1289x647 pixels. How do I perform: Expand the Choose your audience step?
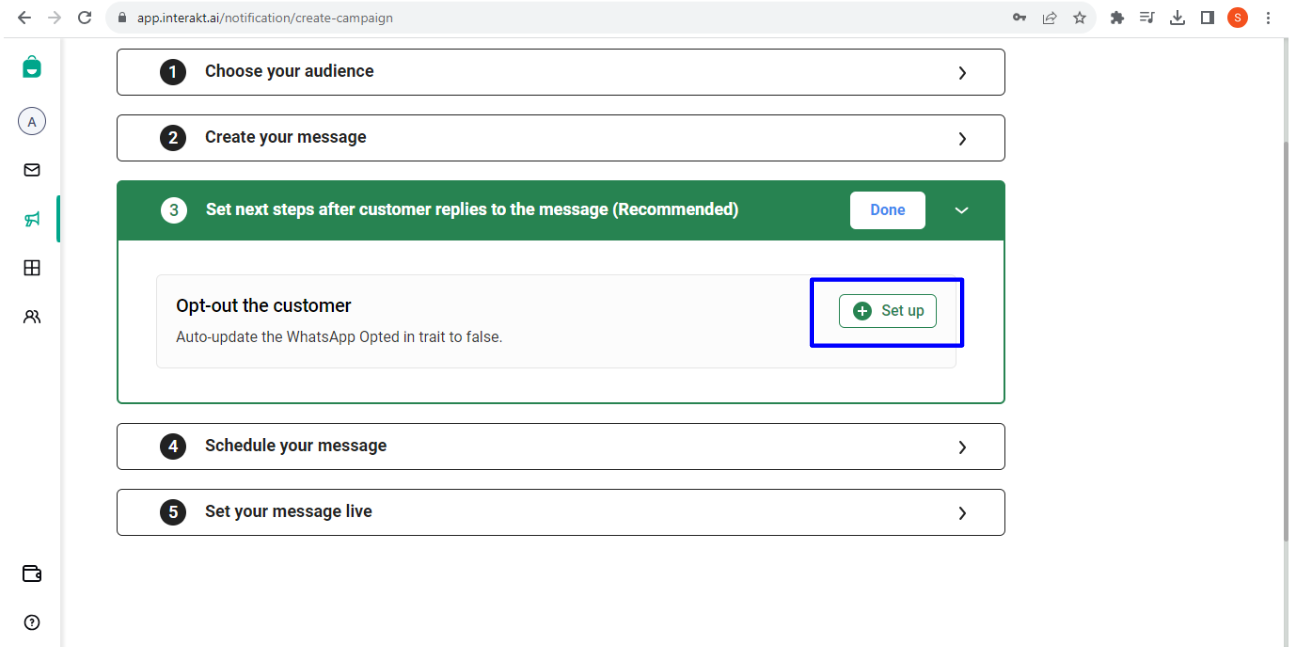[x=561, y=72]
